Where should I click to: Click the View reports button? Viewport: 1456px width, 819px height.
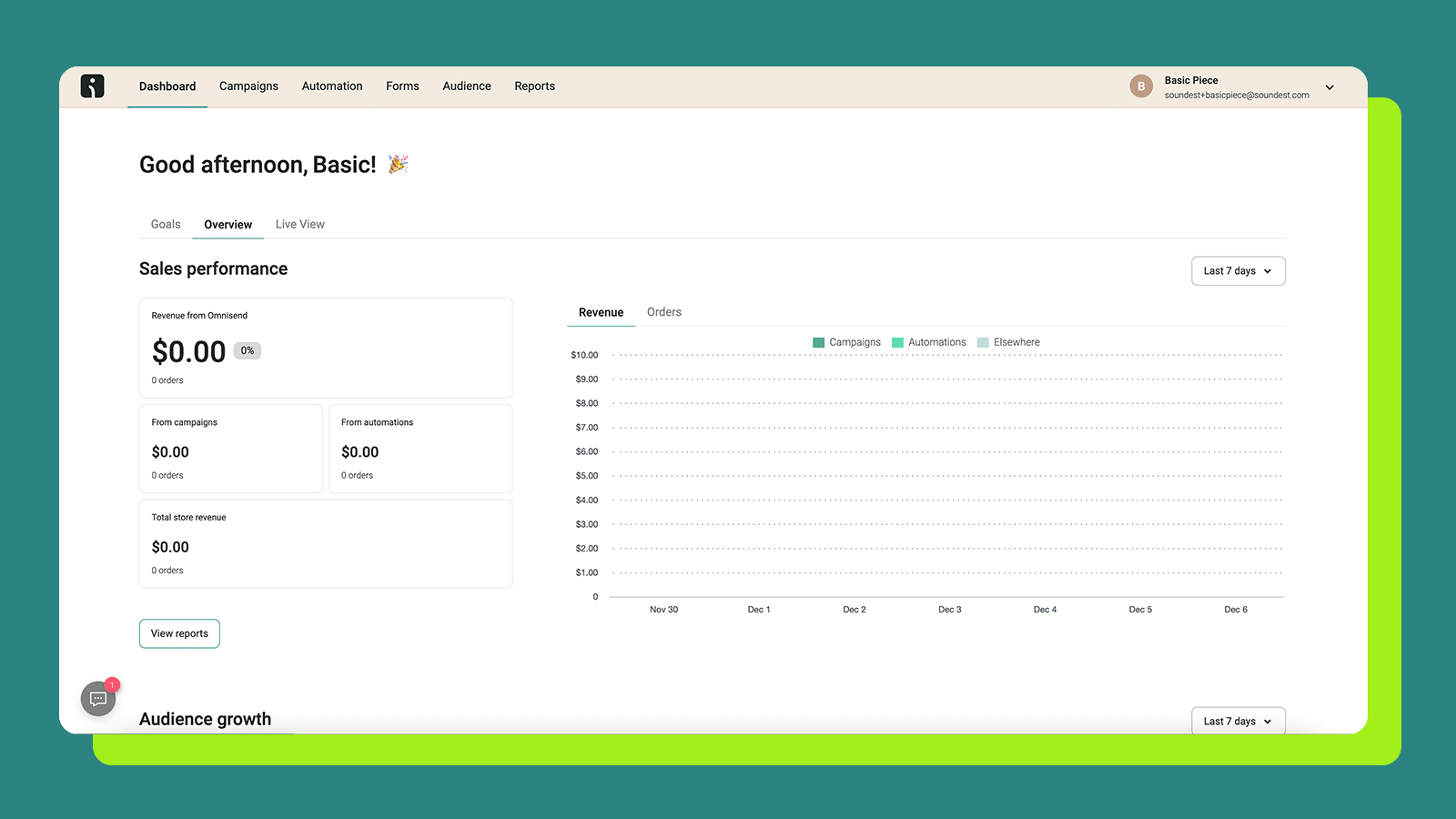[179, 633]
